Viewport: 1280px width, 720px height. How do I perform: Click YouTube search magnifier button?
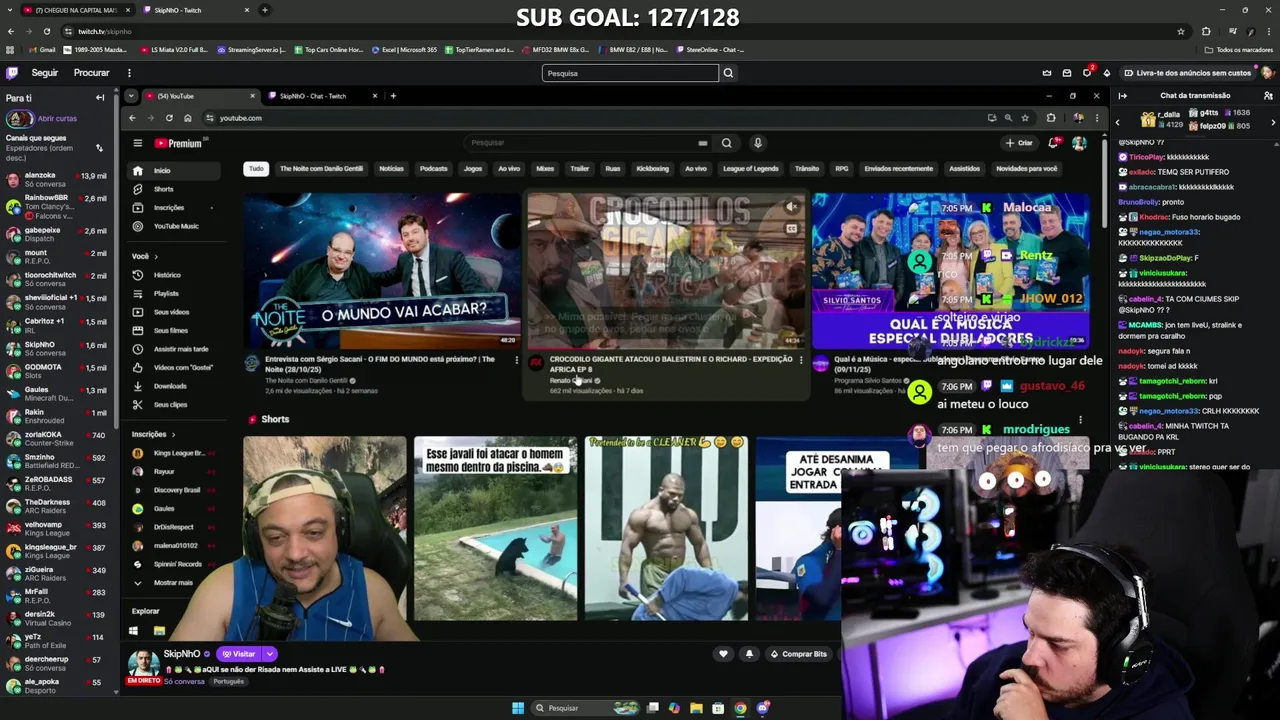click(727, 143)
